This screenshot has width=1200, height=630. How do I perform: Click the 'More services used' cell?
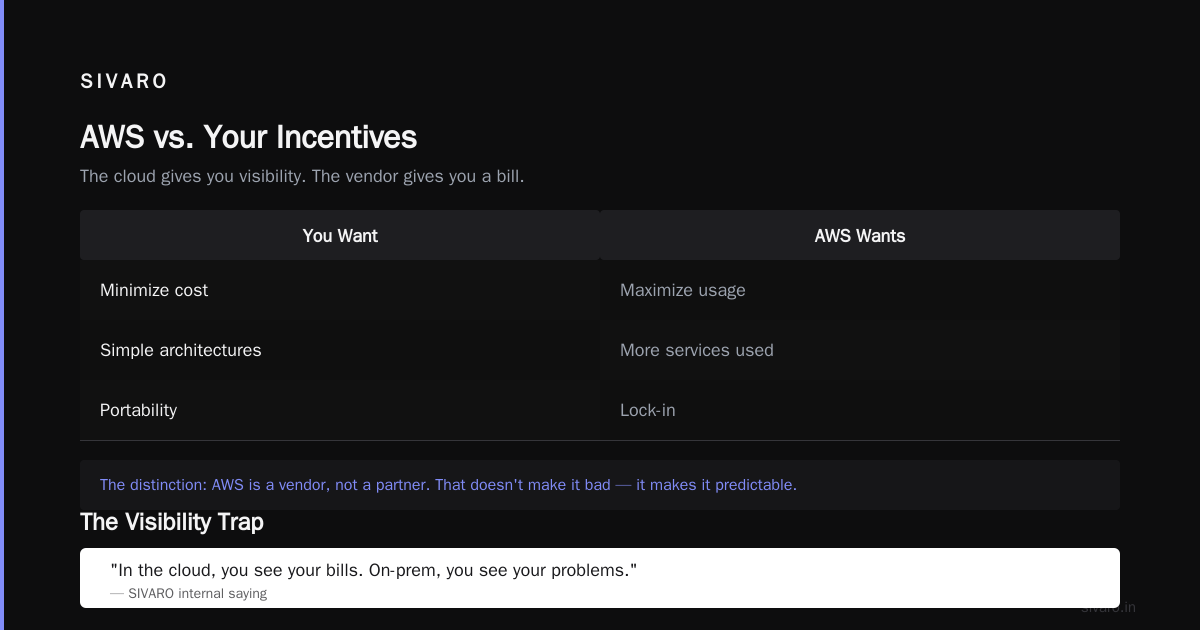coord(860,350)
